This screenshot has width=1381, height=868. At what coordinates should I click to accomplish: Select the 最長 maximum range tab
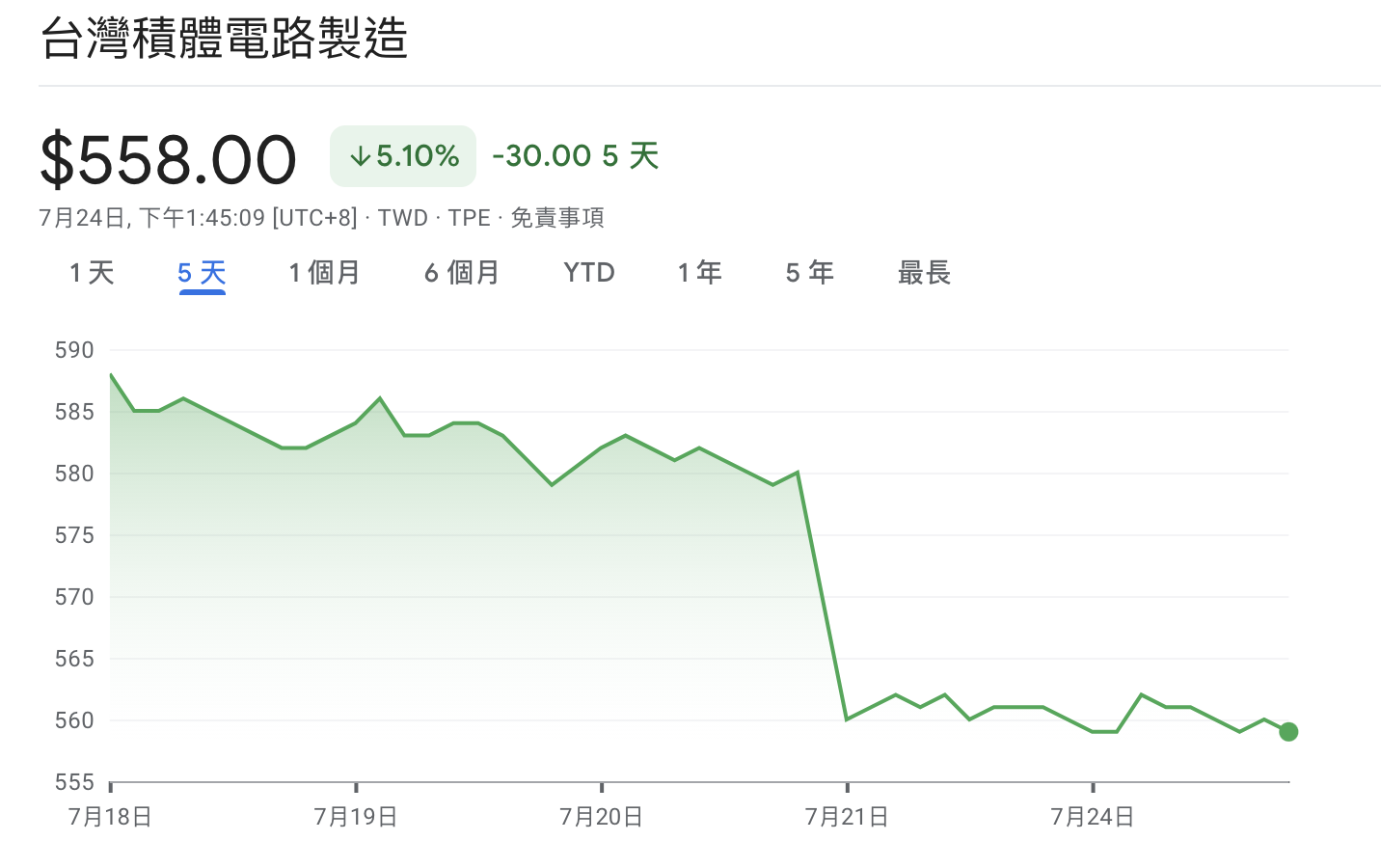tap(924, 273)
